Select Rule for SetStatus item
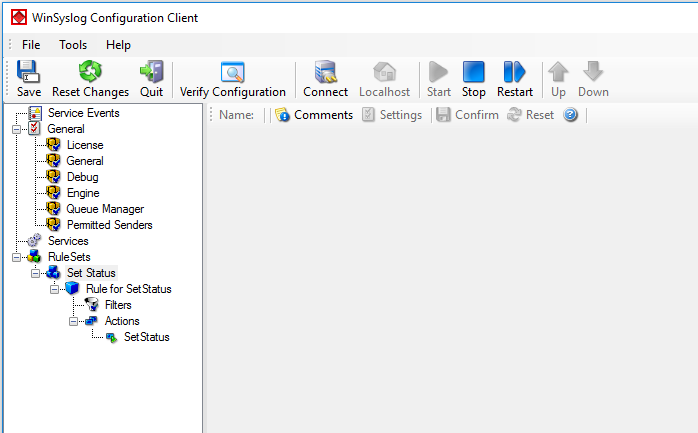 point(129,289)
